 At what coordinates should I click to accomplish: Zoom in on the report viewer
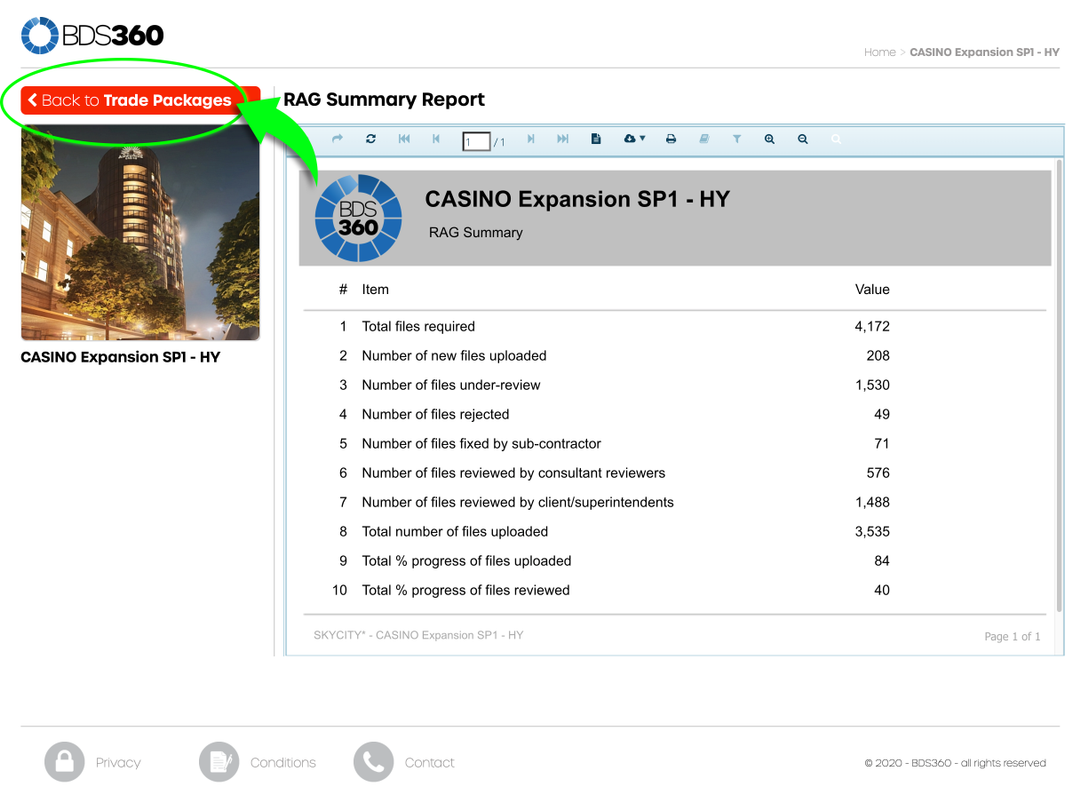pos(769,140)
